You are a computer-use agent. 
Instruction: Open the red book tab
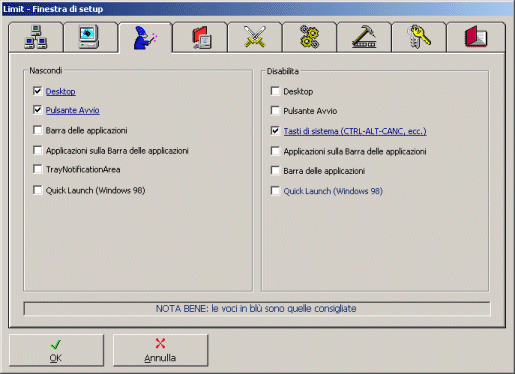click(x=476, y=37)
